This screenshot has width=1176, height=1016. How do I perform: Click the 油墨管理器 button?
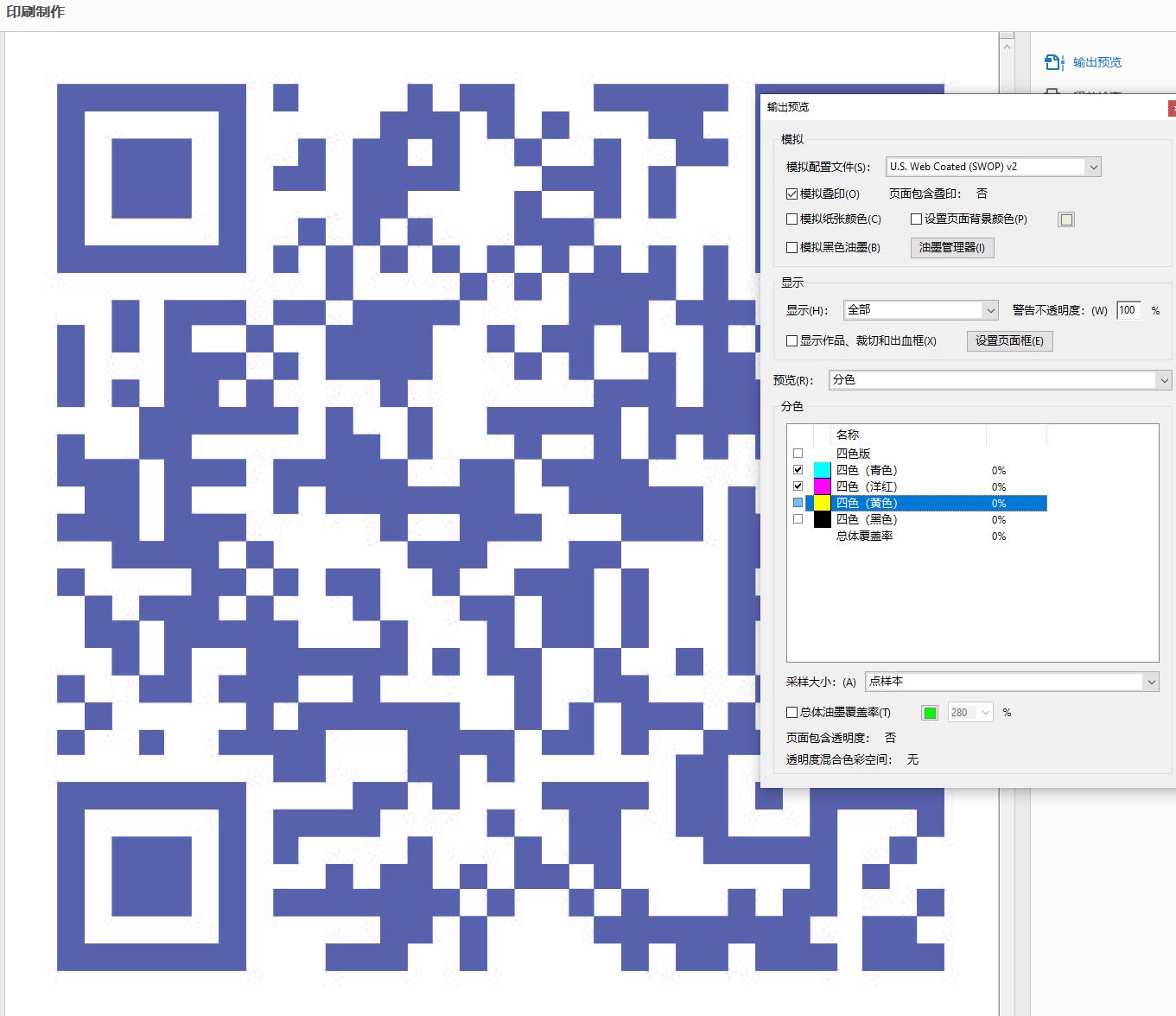point(952,248)
